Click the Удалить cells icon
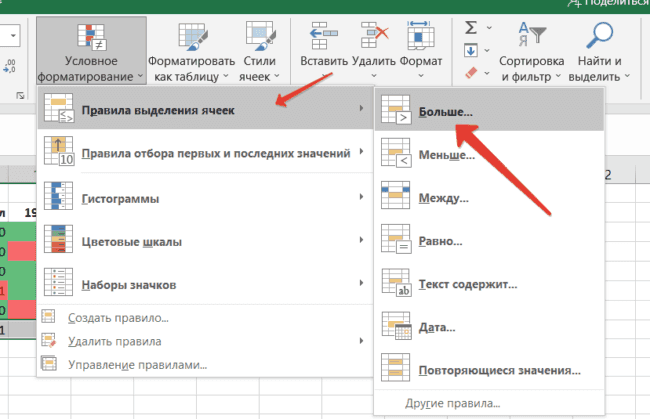 (x=373, y=38)
